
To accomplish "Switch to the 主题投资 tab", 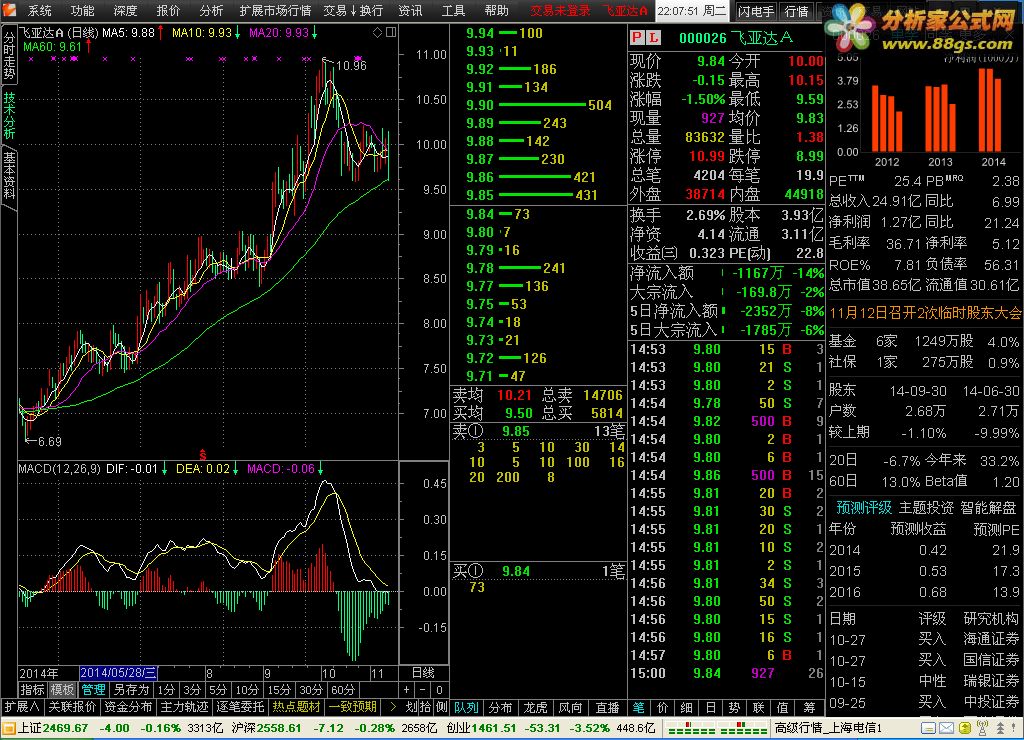I will tap(926, 507).
